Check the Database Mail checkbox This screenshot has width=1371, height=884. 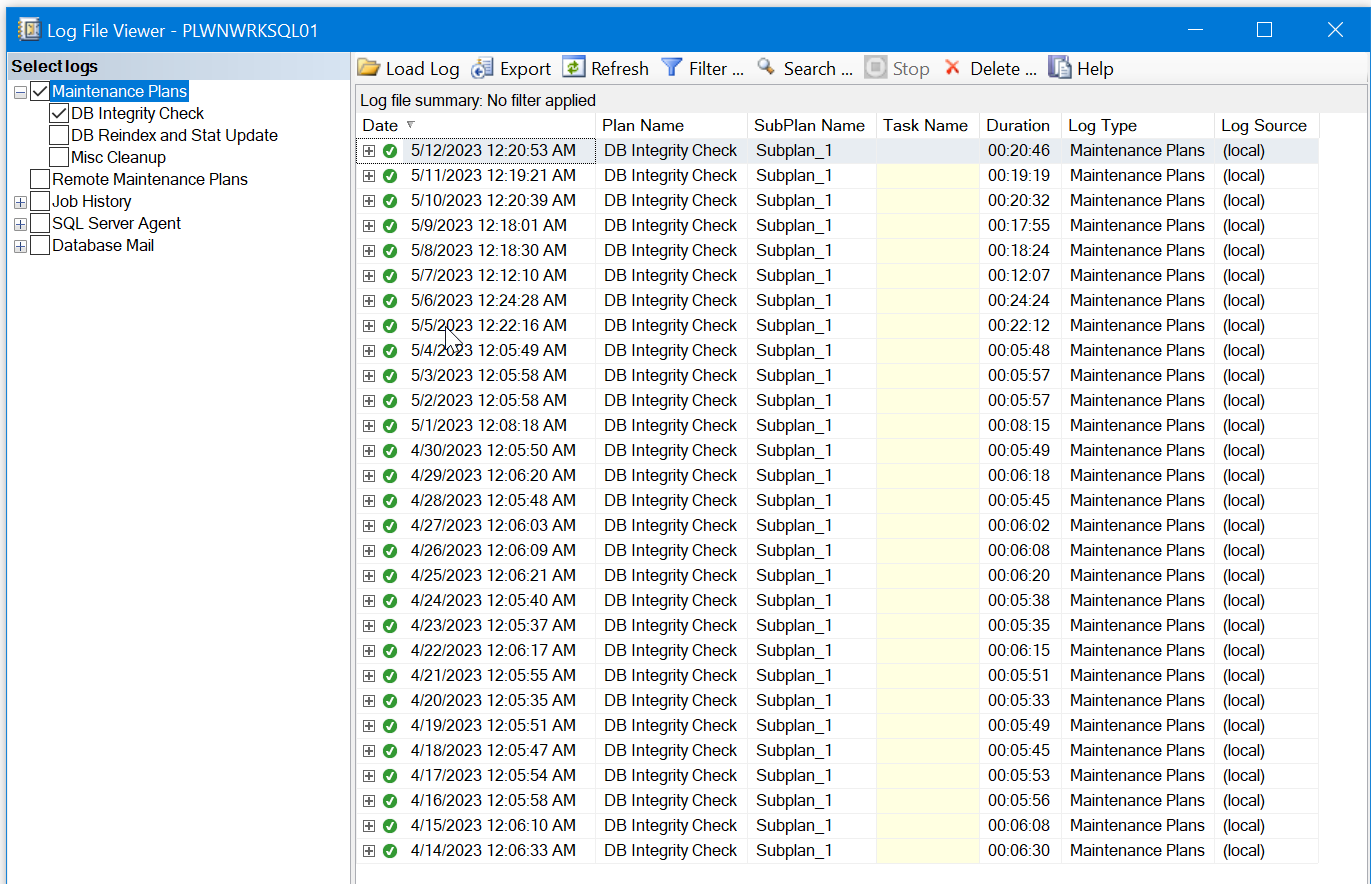click(x=40, y=246)
